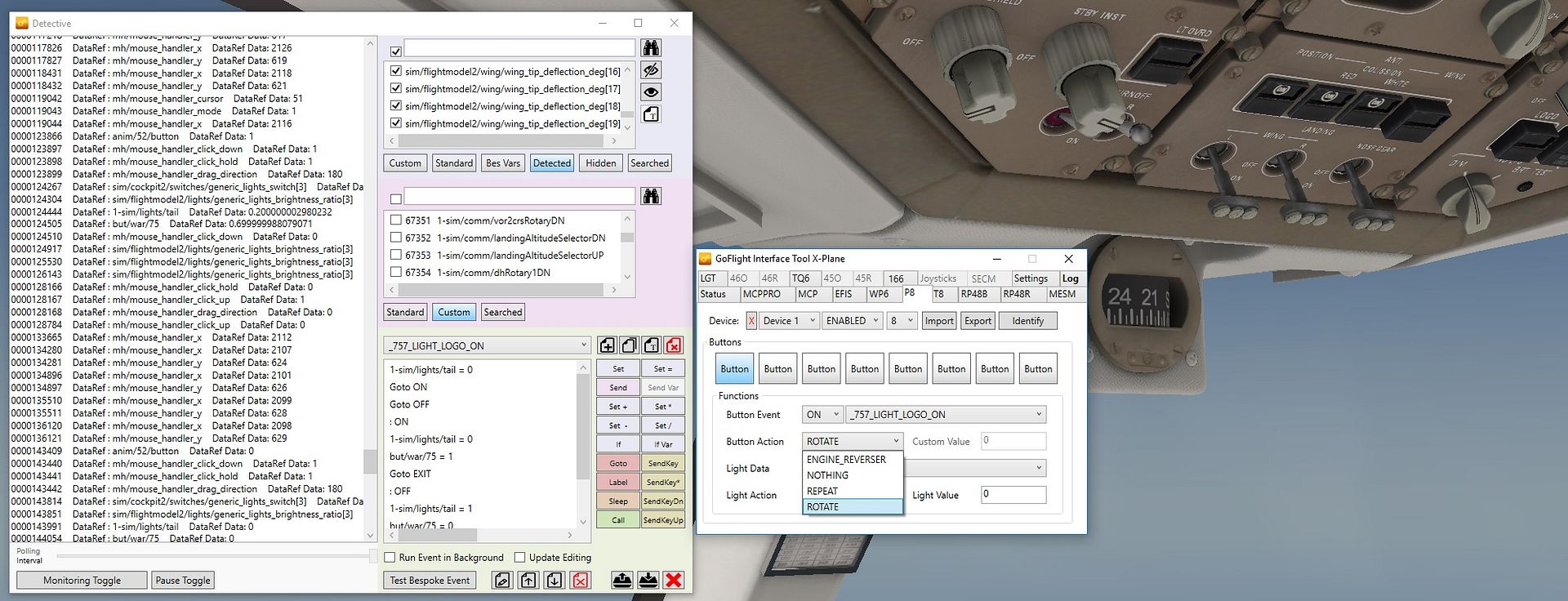The height and width of the screenshot is (601, 1568).
Task: Toggle select-all checkbox above DataRef list
Action: [x=396, y=51]
